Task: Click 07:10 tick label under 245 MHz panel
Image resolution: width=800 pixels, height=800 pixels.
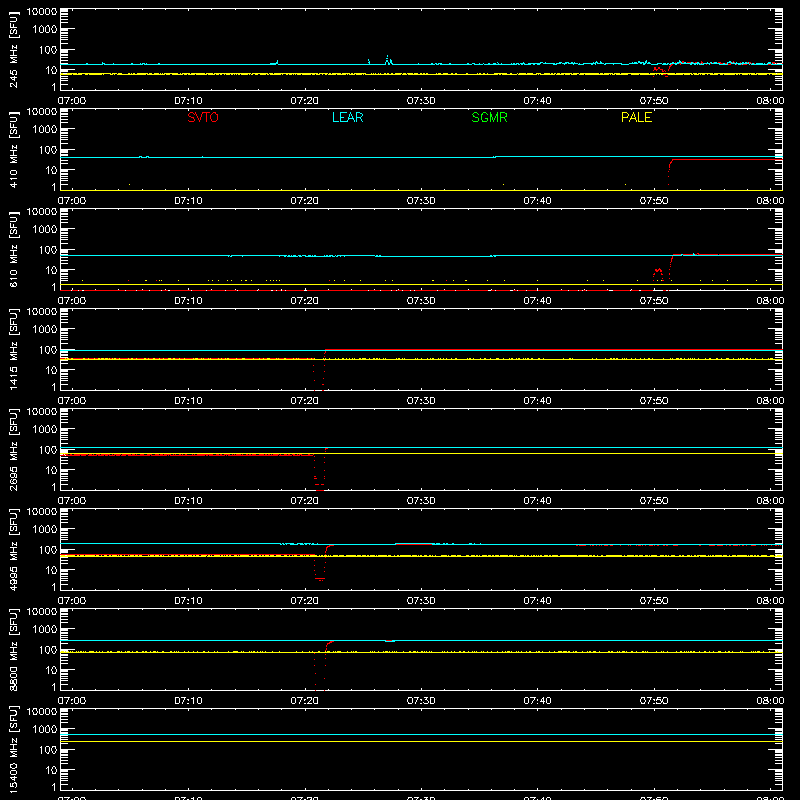Action: pyautogui.click(x=188, y=101)
